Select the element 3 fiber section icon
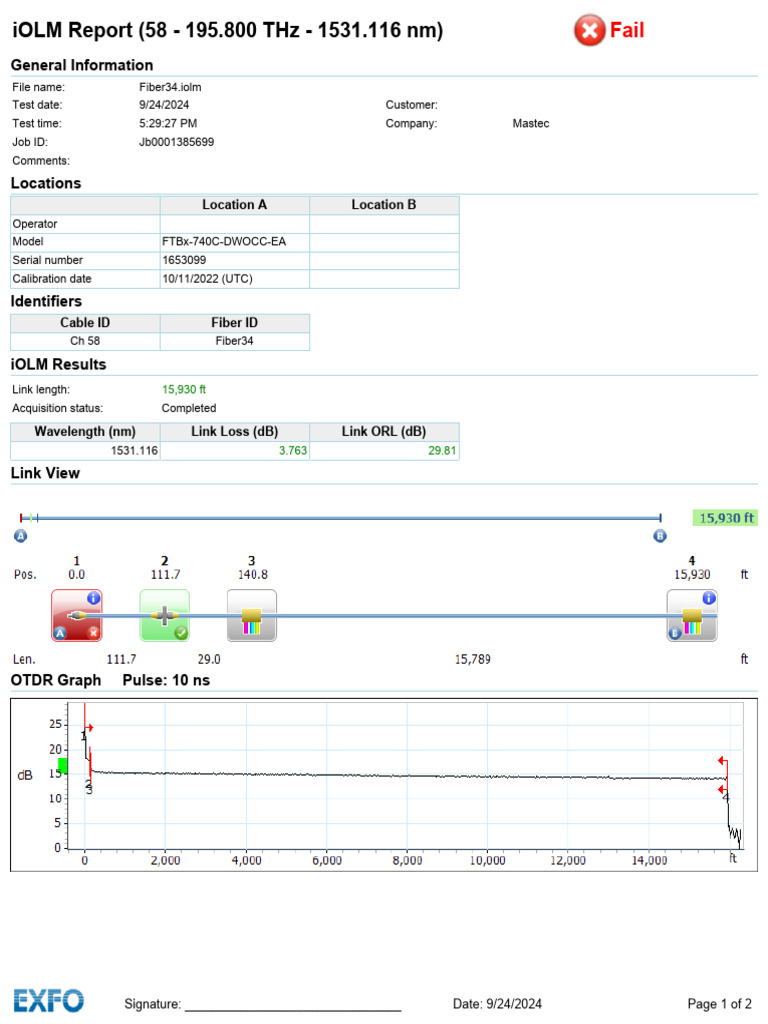The height and width of the screenshot is (1024, 768). [251, 615]
